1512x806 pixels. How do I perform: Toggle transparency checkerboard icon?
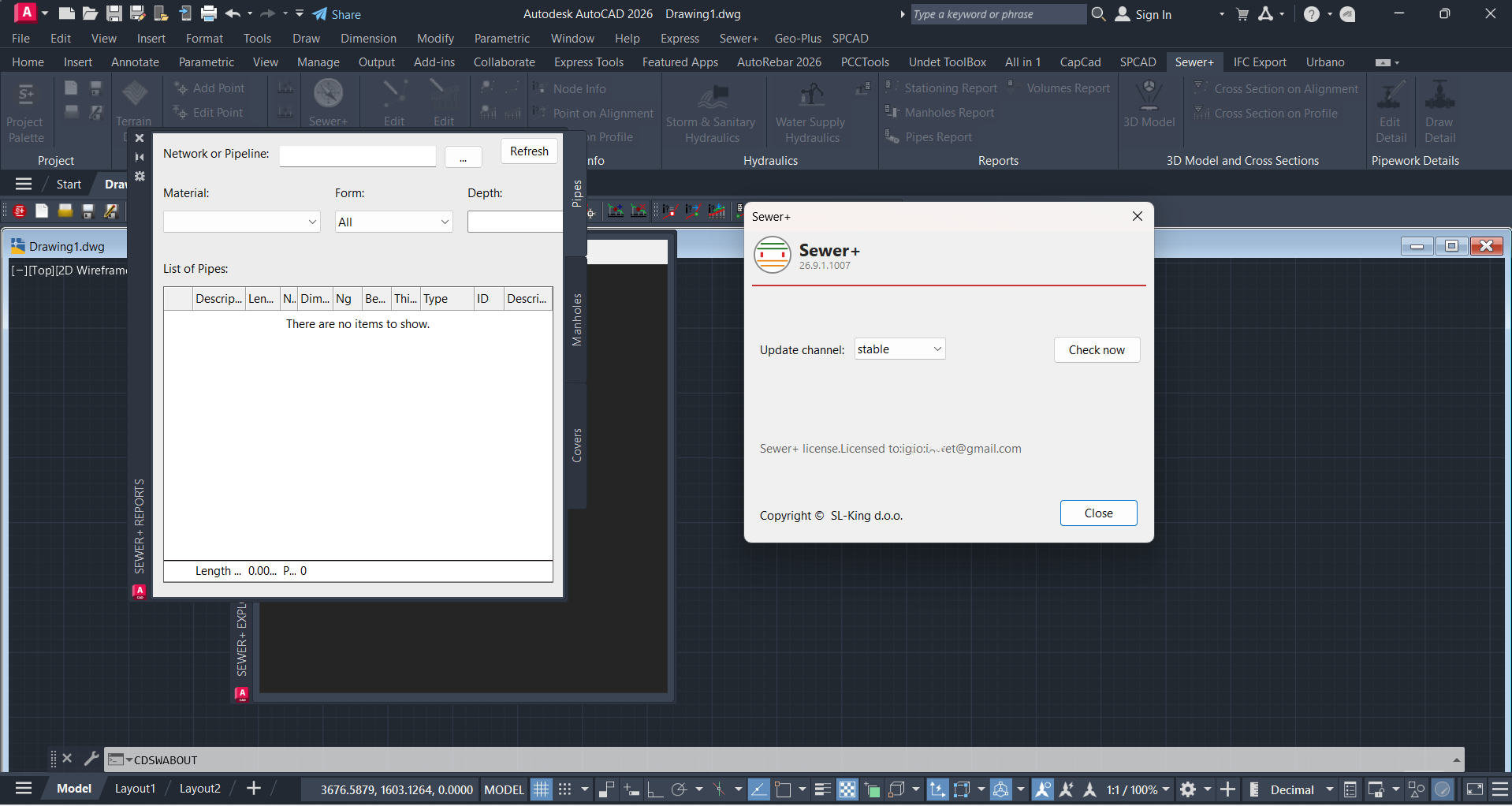847,789
